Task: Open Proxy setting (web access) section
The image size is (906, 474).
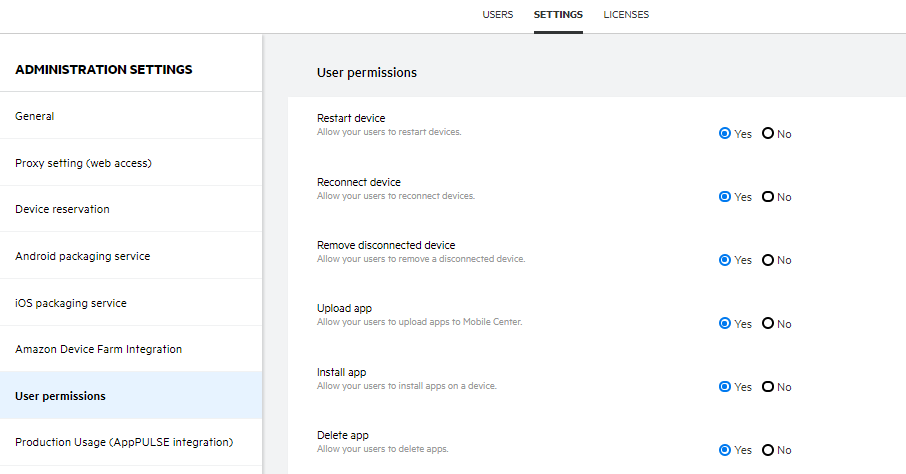Action: (x=83, y=163)
